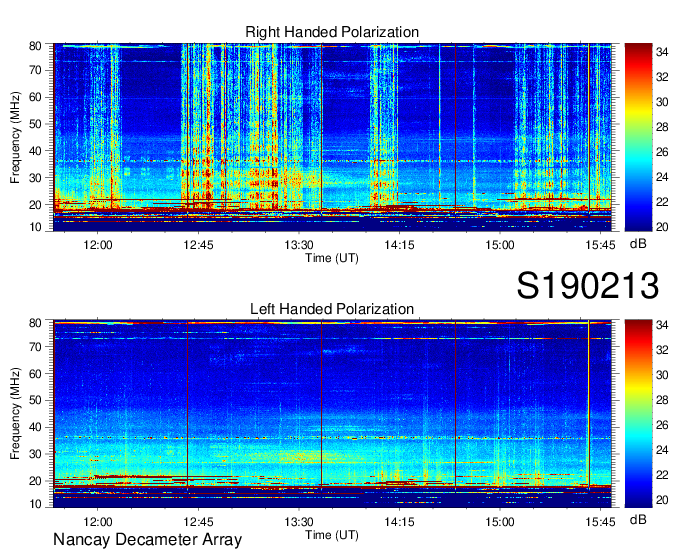680x552 pixels.
Task: Click the 12:45 tick label in top plot
Action: (x=199, y=245)
